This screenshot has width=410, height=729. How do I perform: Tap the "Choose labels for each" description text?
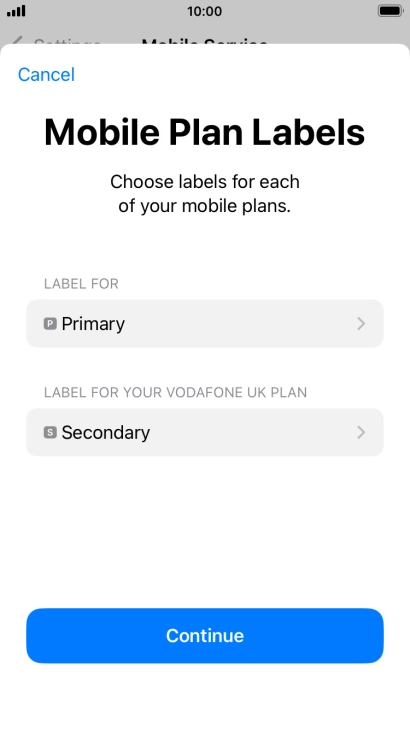click(205, 182)
